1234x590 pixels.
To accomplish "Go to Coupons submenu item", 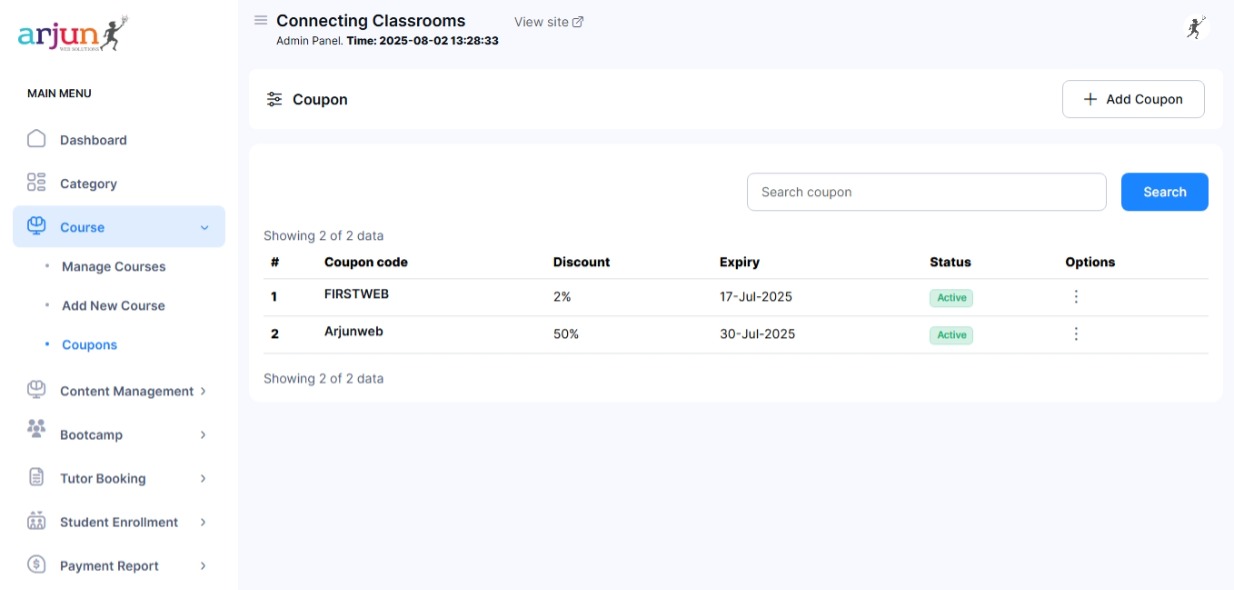I will click(89, 345).
